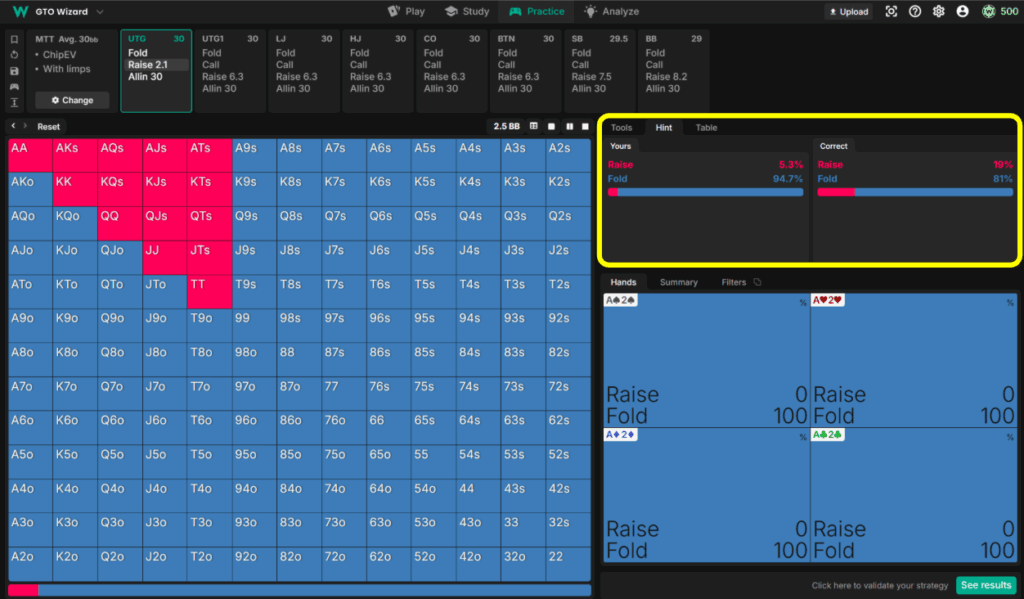This screenshot has height=599, width=1024.
Task: Open the help question mark icon
Action: point(915,11)
